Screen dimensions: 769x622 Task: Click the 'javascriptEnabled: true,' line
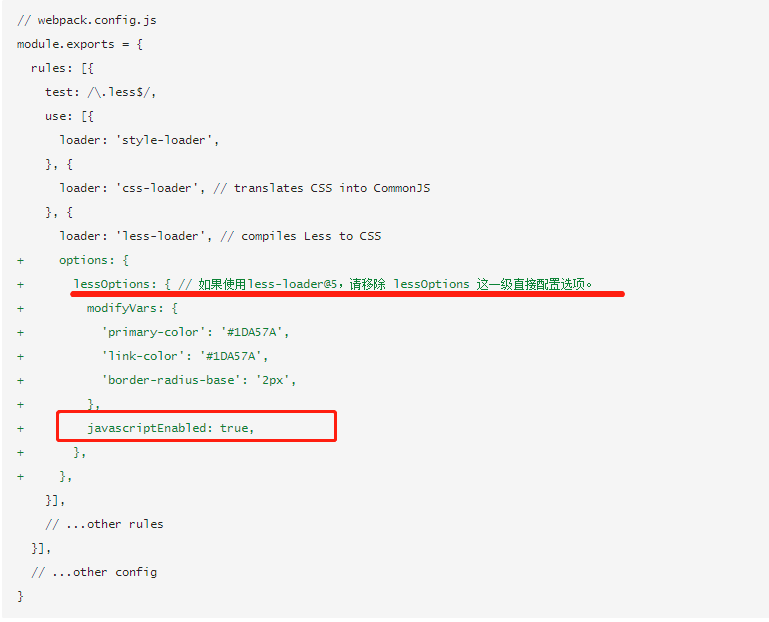(171, 428)
